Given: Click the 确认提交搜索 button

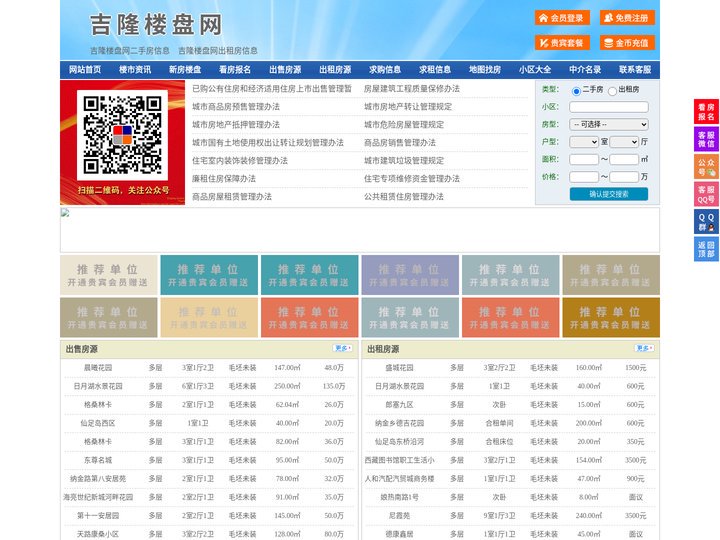Looking at the screenshot, I should (x=609, y=194).
